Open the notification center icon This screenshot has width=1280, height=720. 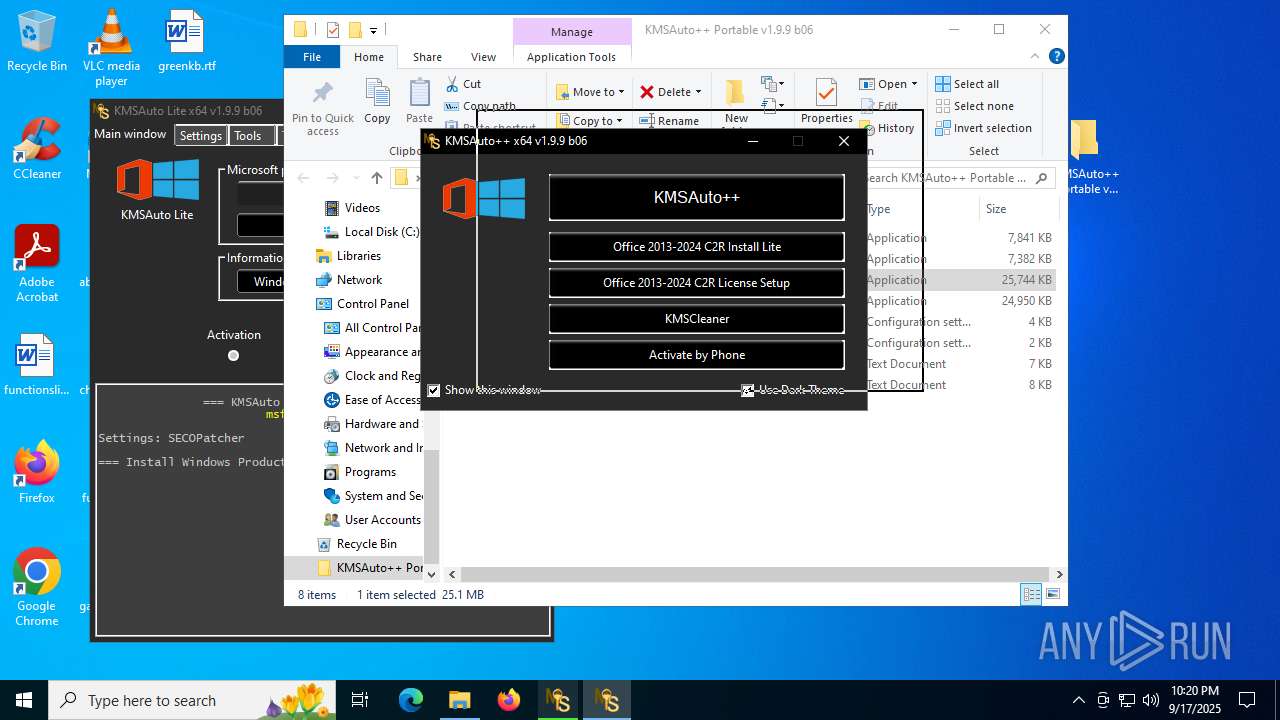[1247, 700]
